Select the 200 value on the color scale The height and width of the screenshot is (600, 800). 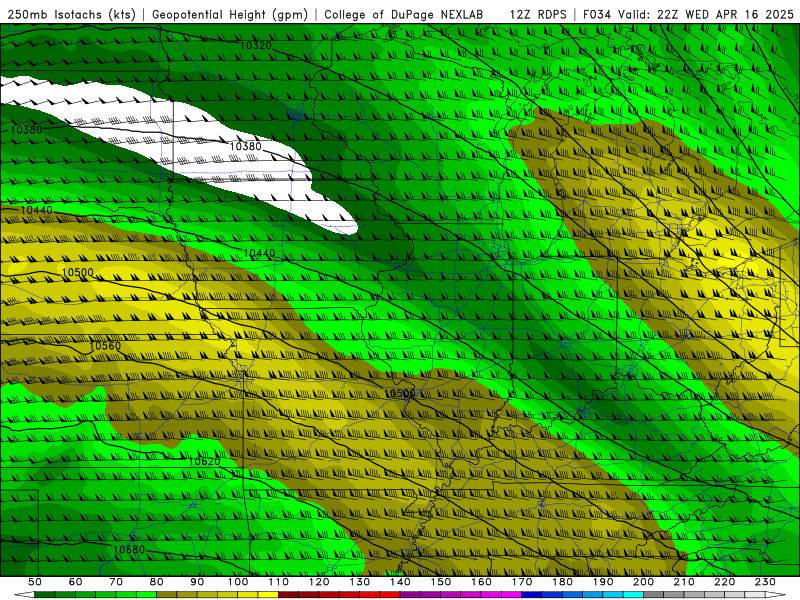(x=644, y=582)
